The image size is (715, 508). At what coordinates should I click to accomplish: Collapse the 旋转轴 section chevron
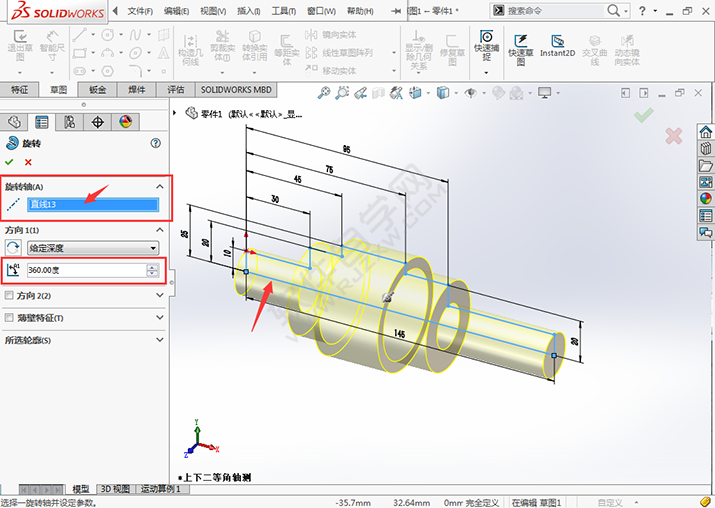point(159,187)
